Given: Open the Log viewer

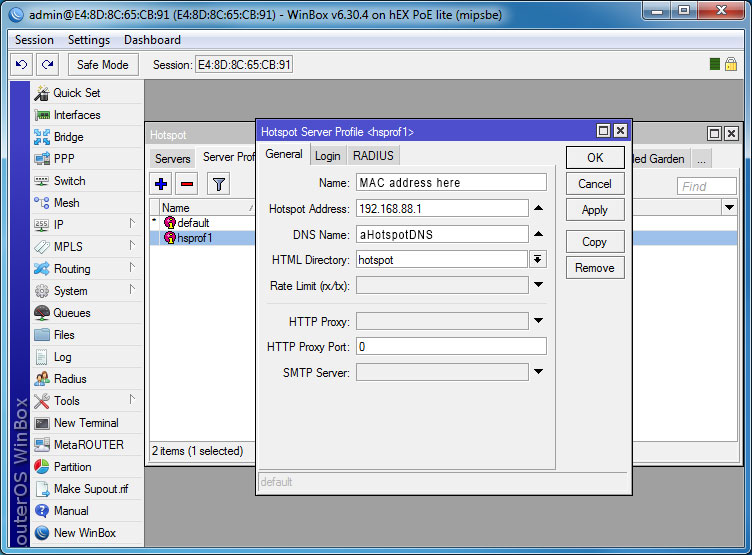Looking at the screenshot, I should pyautogui.click(x=88, y=357).
